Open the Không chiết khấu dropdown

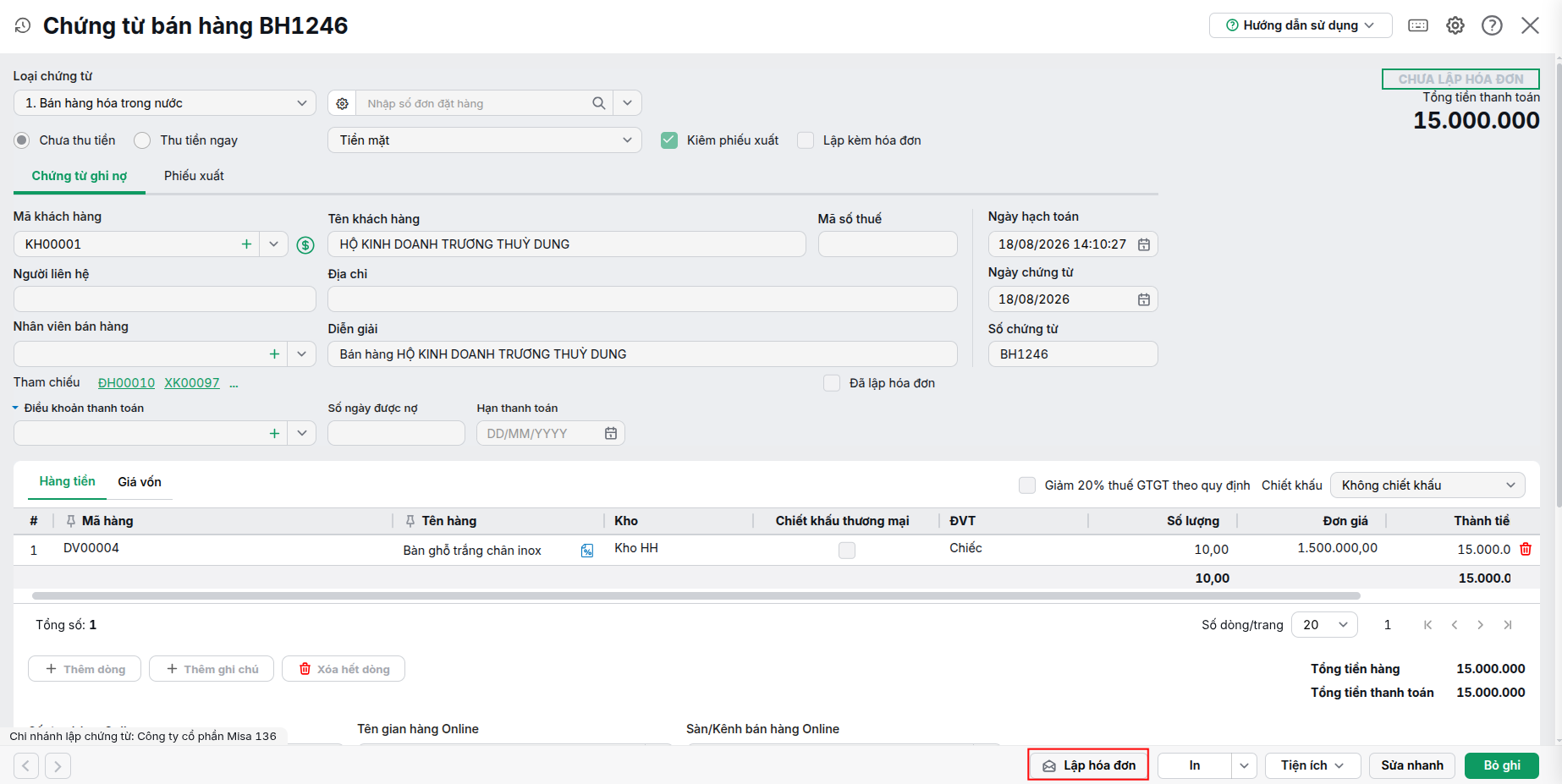(x=1427, y=485)
